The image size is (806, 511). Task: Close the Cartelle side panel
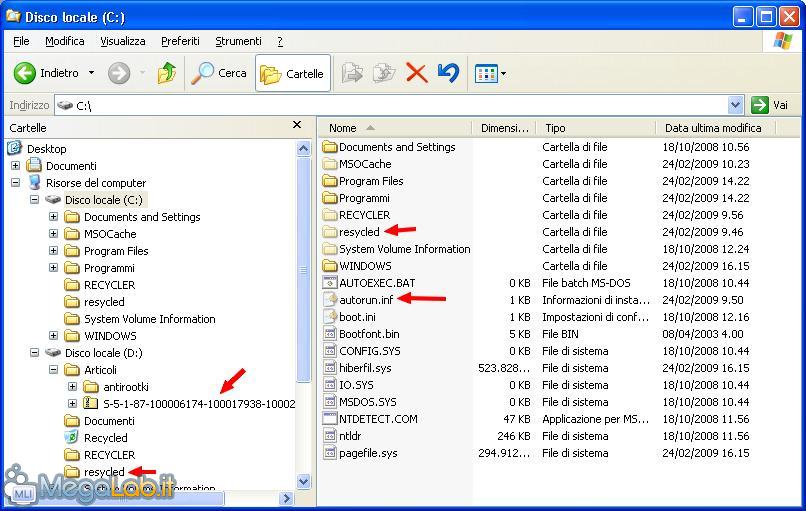(297, 126)
